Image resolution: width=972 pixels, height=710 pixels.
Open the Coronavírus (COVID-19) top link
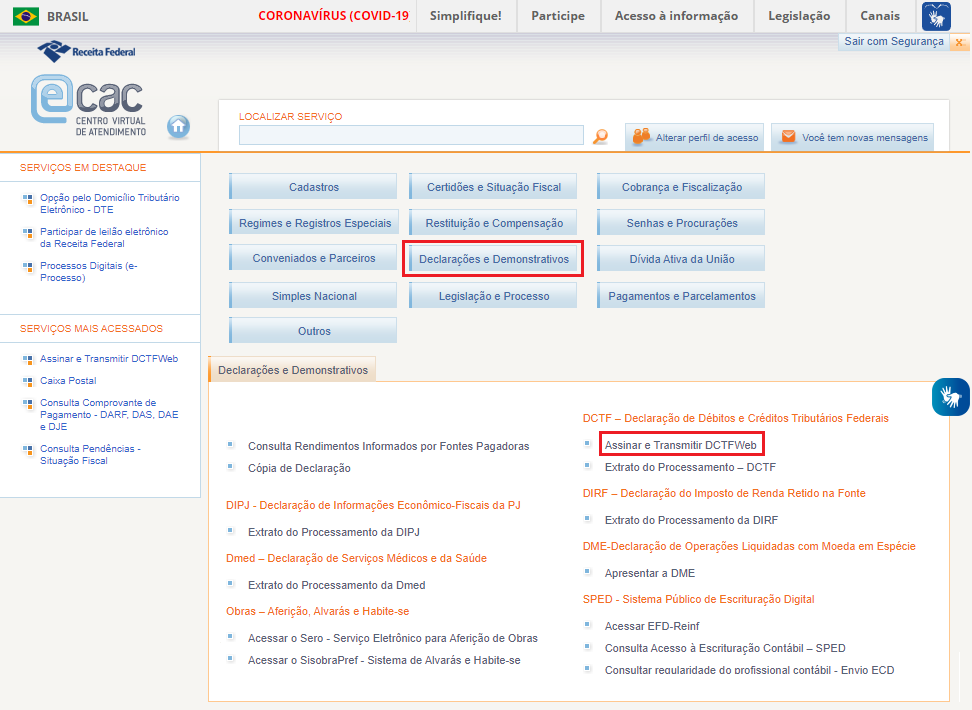(x=334, y=16)
